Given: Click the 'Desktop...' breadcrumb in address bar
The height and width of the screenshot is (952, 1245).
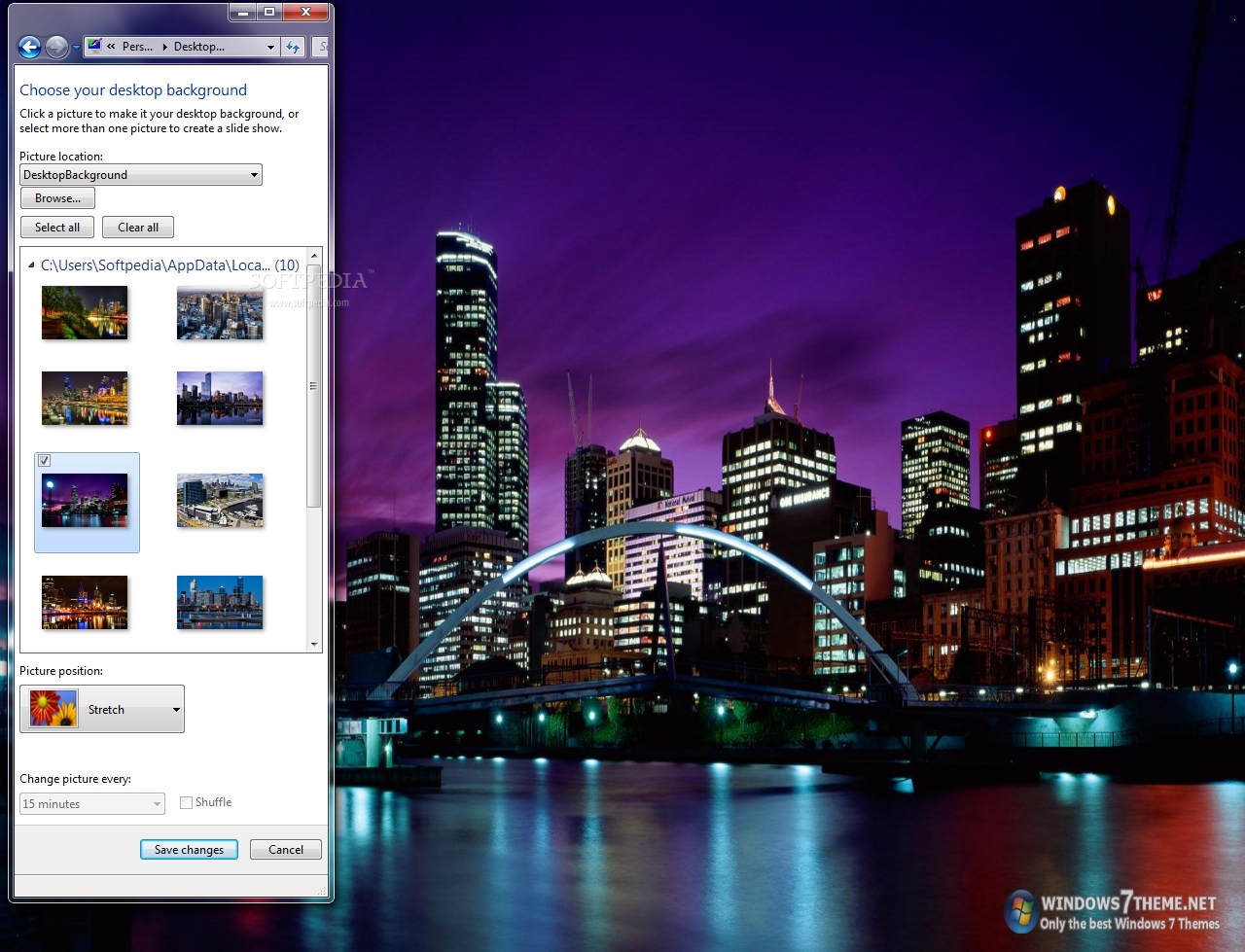Looking at the screenshot, I should click(199, 47).
